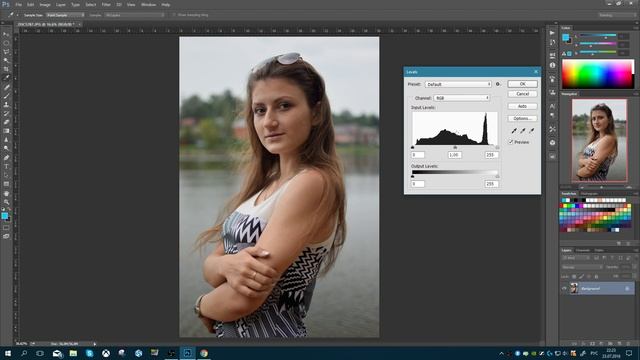Open the Sample layers dropdown in options bar
This screenshot has width=640, height=360.
click(x=134, y=15)
